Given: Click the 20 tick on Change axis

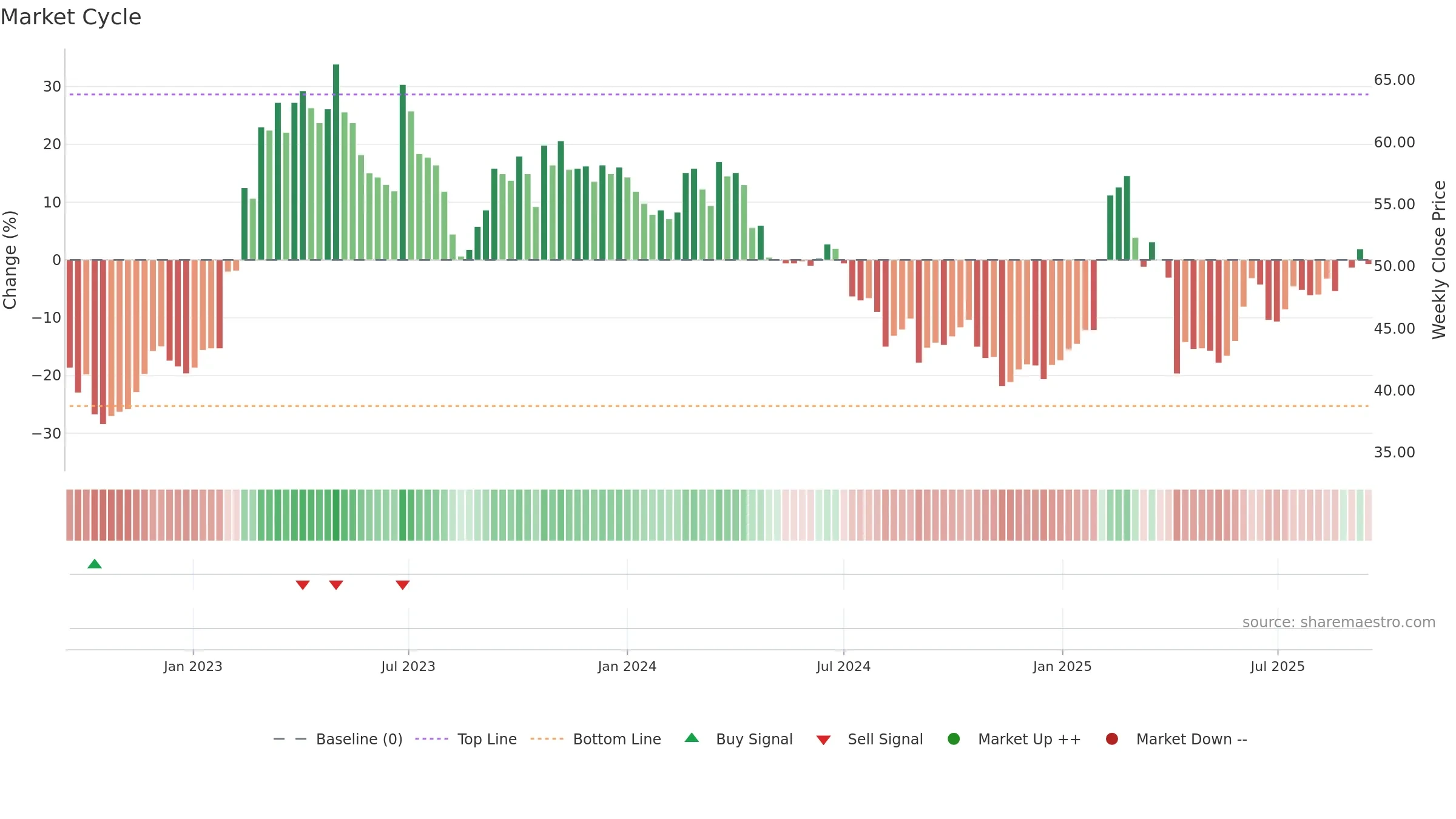Looking at the screenshot, I should (52, 144).
